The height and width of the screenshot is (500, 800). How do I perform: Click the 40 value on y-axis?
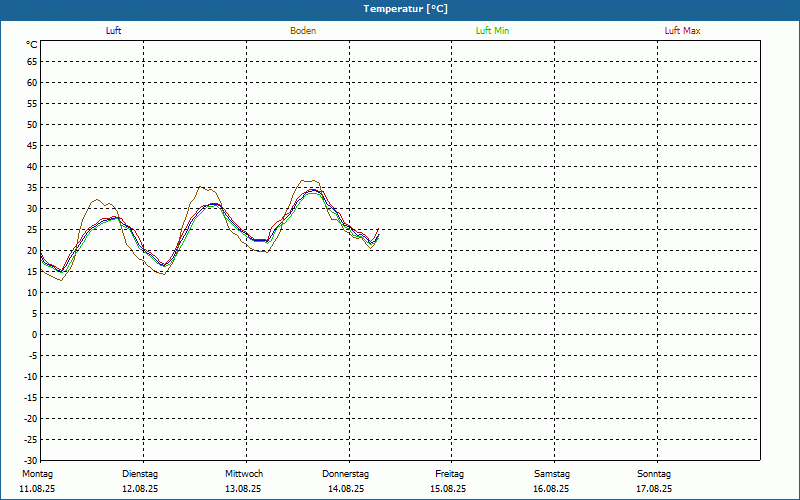[32, 167]
